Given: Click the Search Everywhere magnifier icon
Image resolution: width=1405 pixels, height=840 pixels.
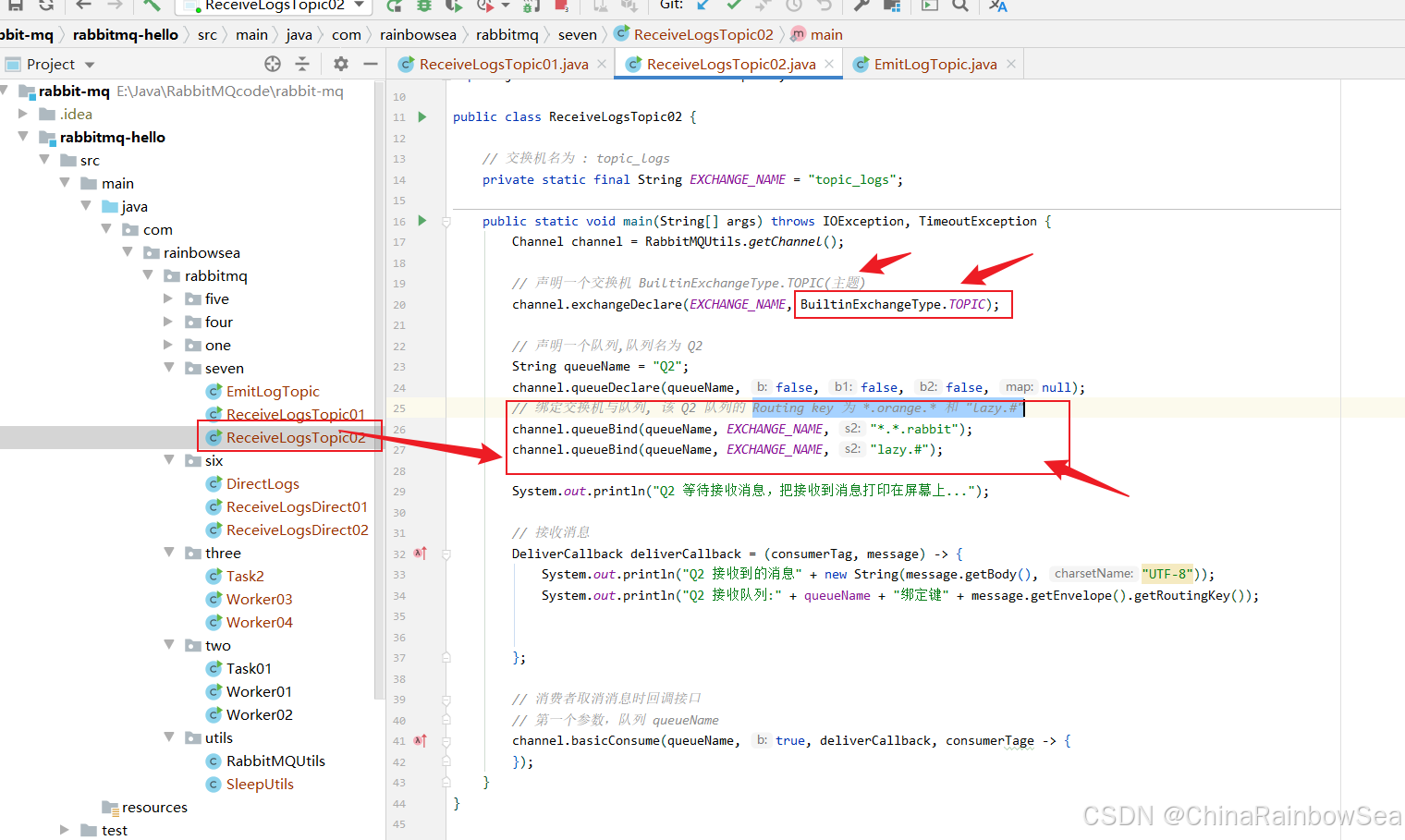Looking at the screenshot, I should (960, 6).
